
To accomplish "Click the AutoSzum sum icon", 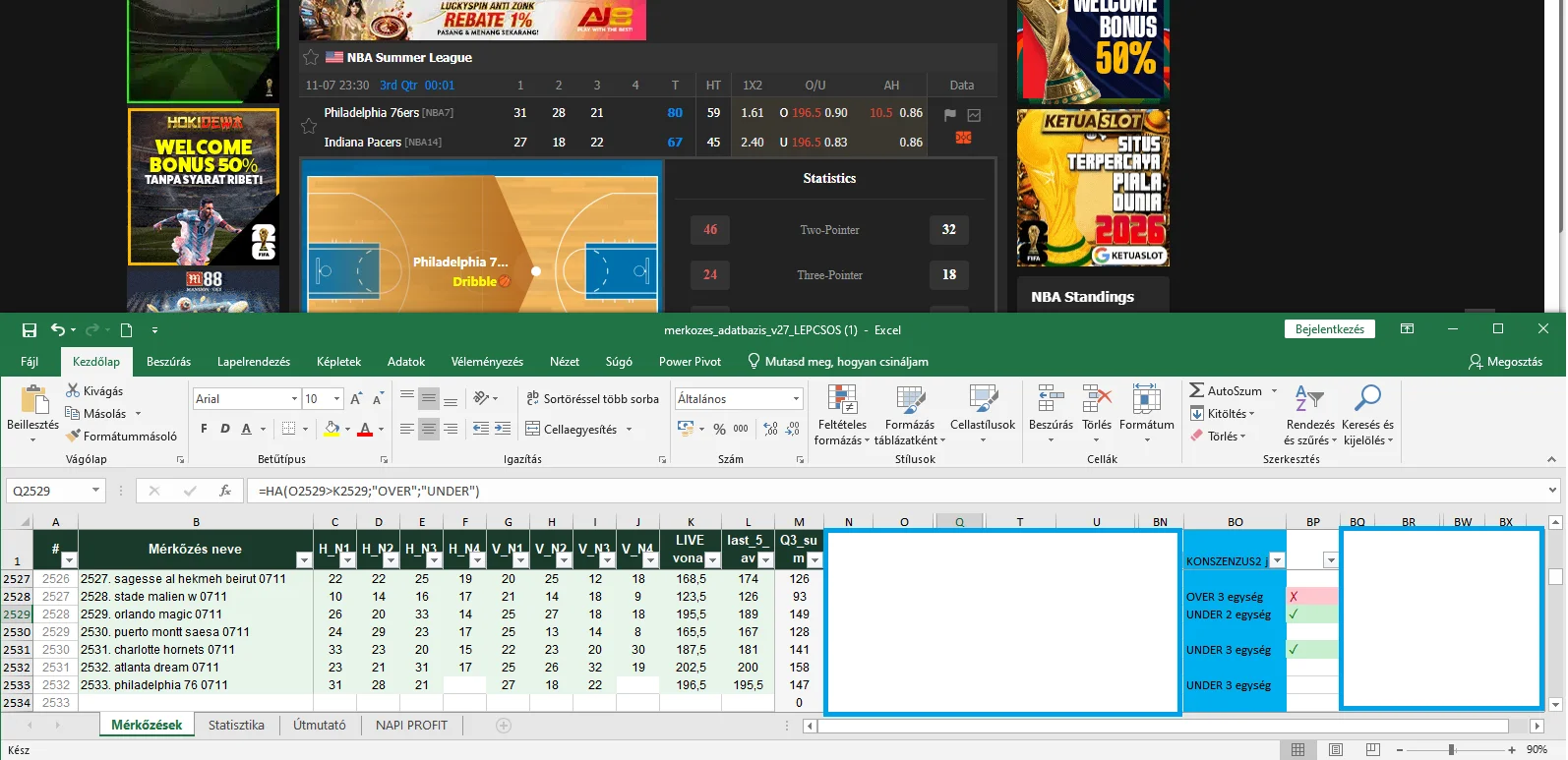I will point(1197,390).
